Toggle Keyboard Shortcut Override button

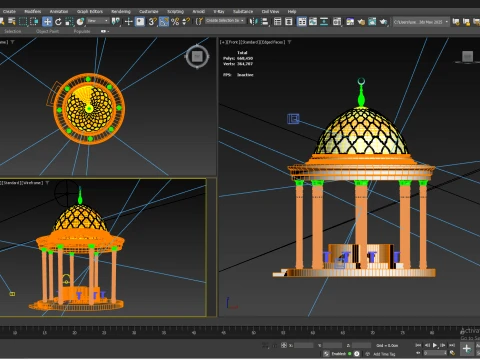point(140,22)
